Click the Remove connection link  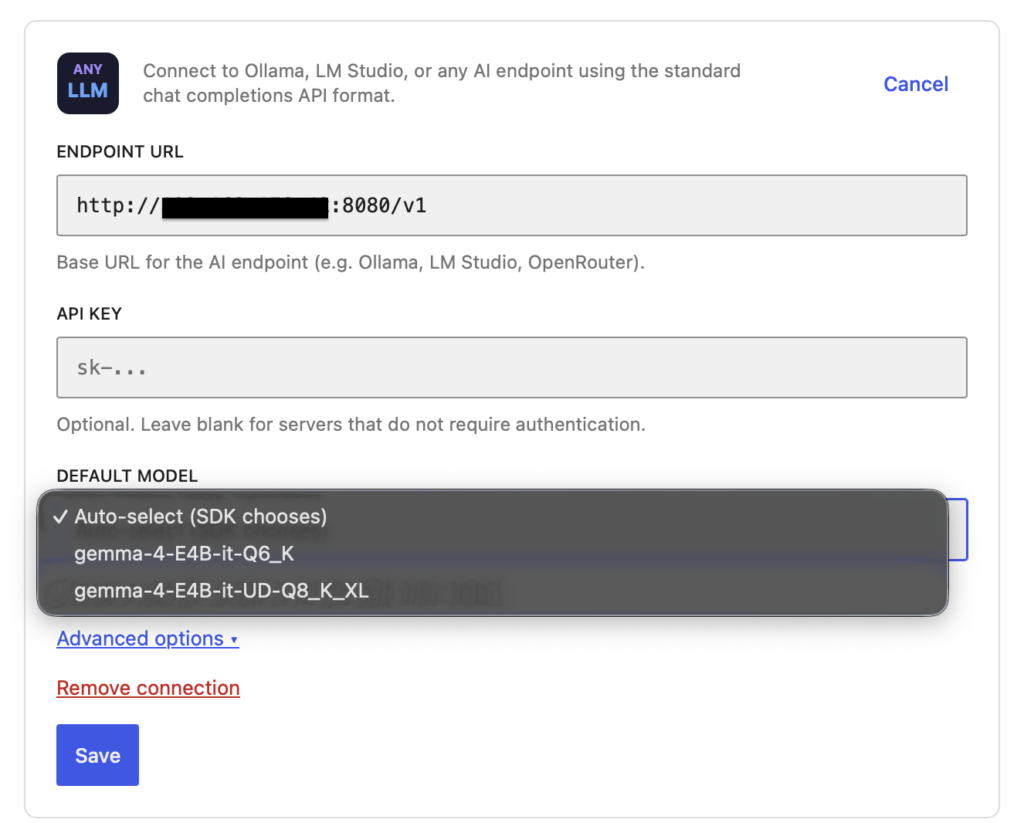pos(148,688)
